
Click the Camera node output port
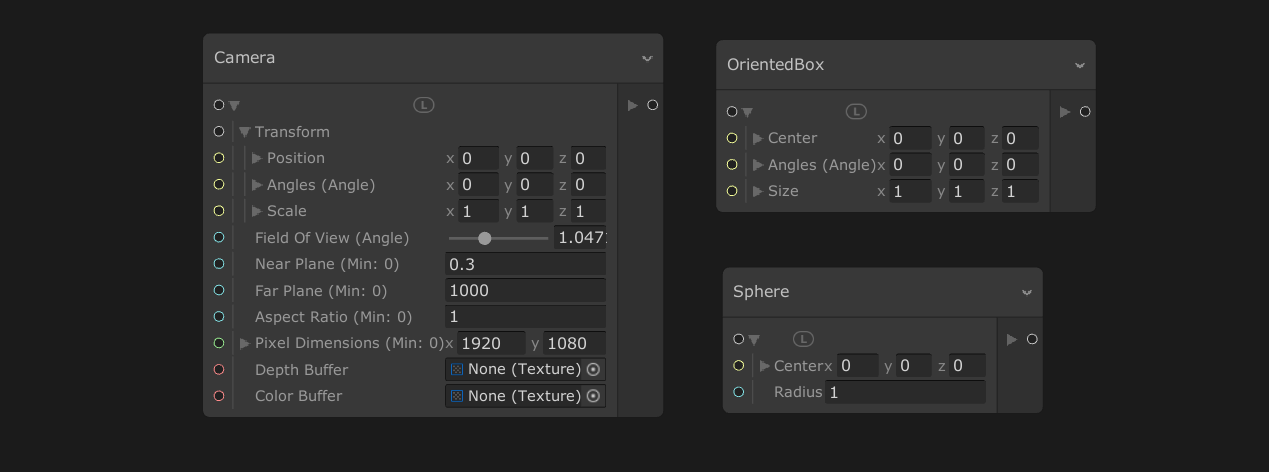pyautogui.click(x=653, y=105)
